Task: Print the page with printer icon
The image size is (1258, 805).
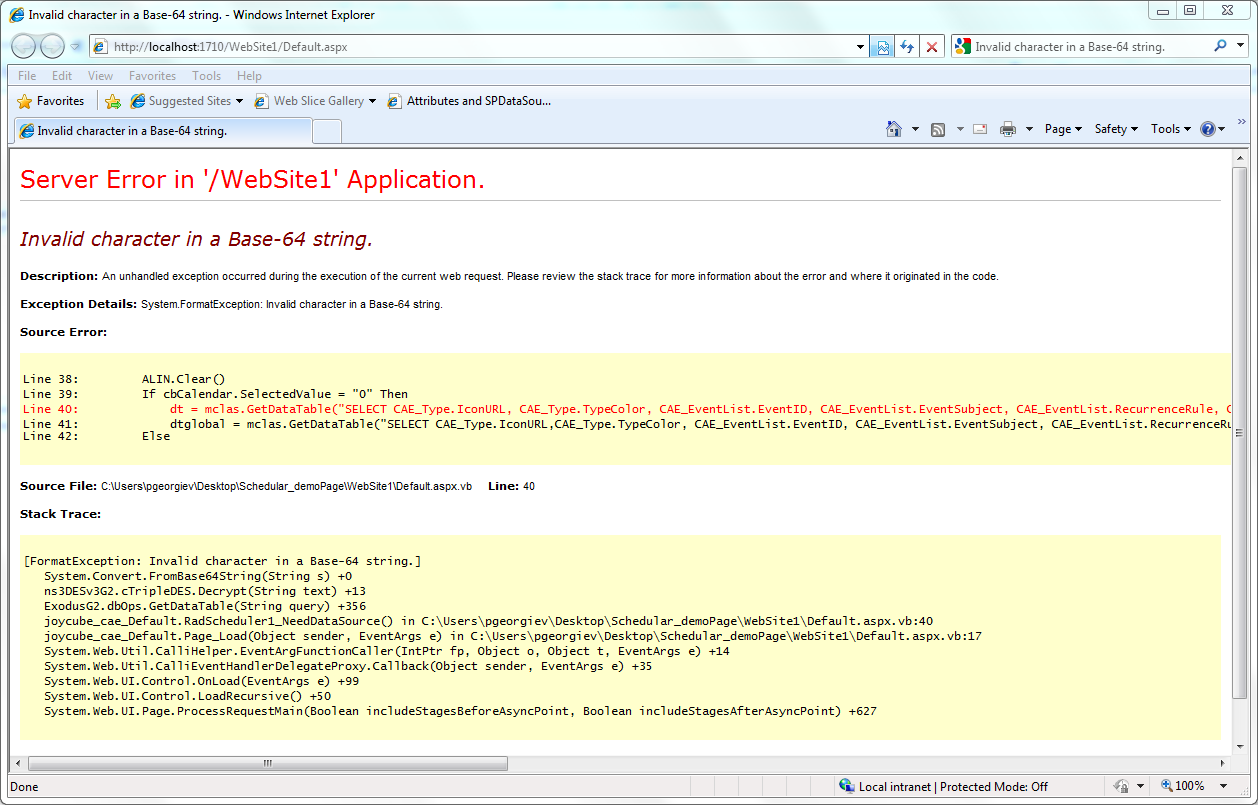Action: (1008, 129)
